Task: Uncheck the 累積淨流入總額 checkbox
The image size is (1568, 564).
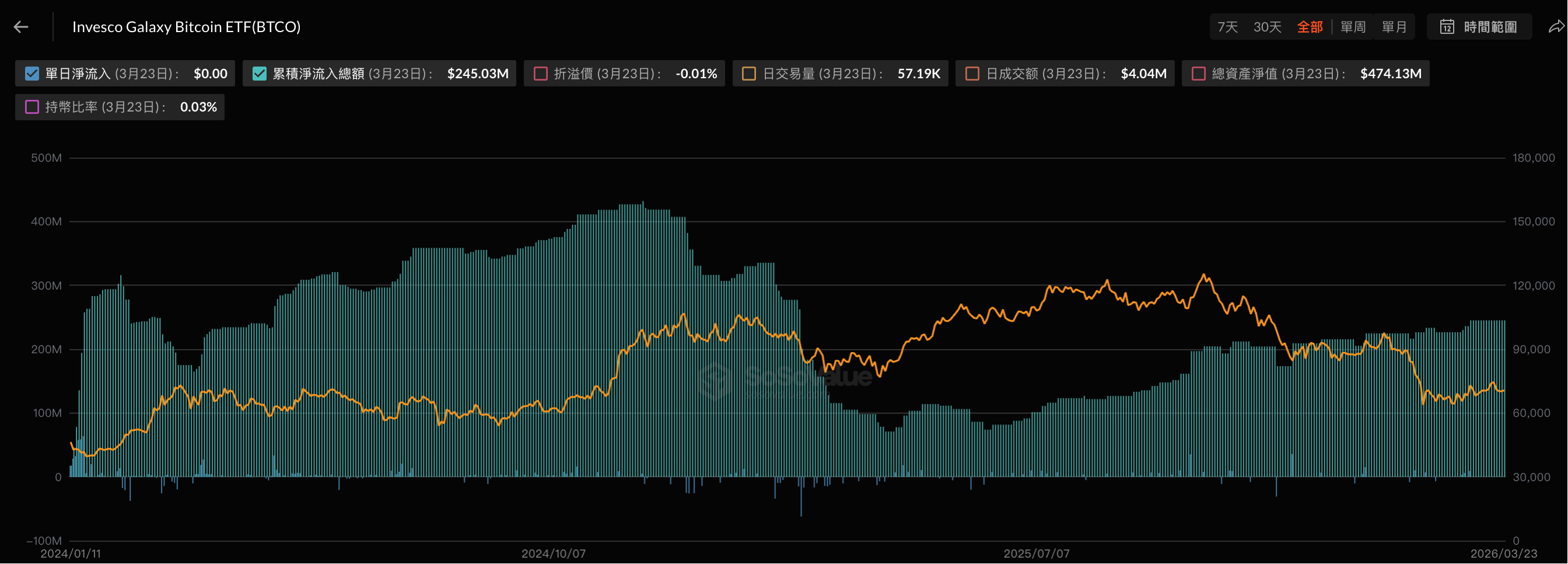Action: pos(260,74)
